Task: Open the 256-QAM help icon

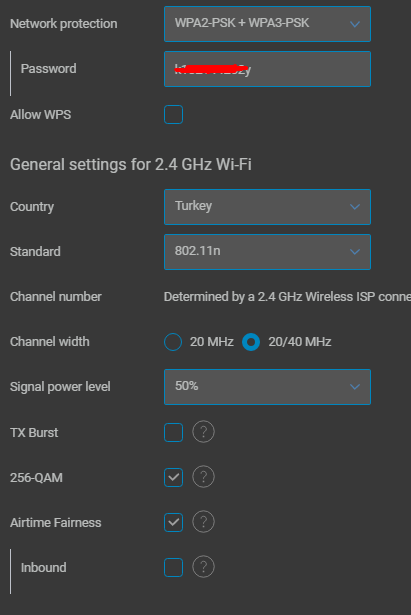Action: click(x=203, y=477)
